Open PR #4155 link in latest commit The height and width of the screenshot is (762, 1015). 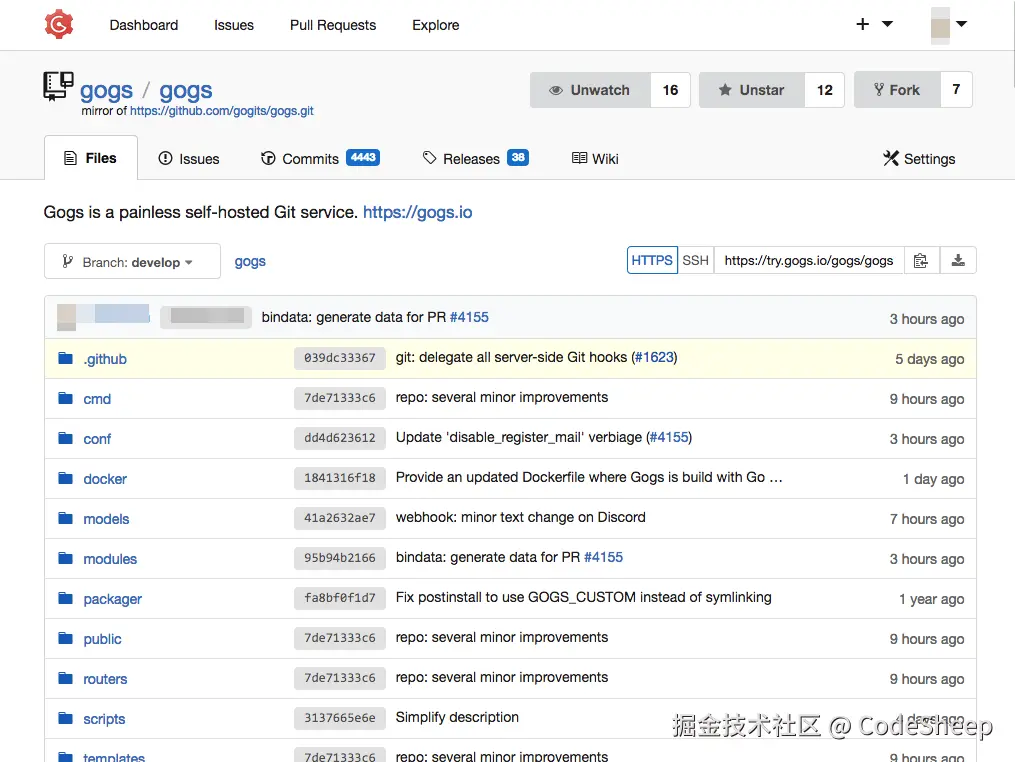469,317
